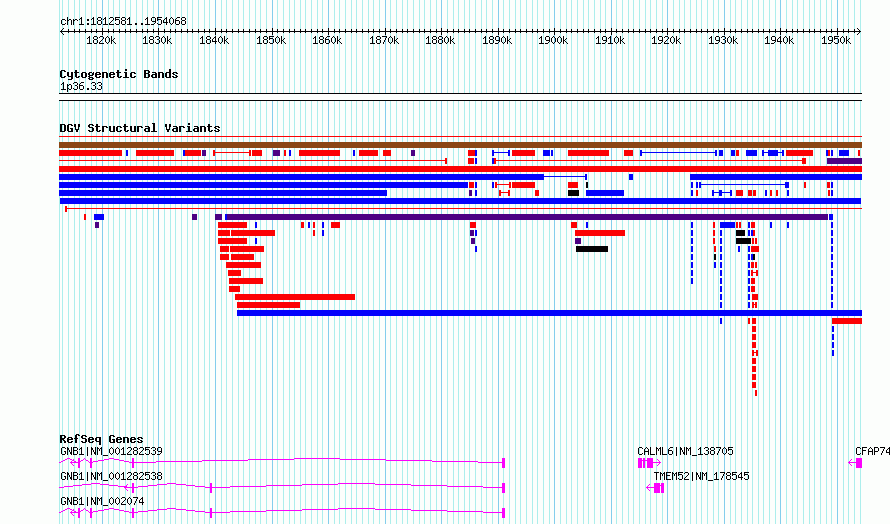The height and width of the screenshot is (524, 890).
Task: Click the 1860k ruler label
Action: (x=327, y=41)
